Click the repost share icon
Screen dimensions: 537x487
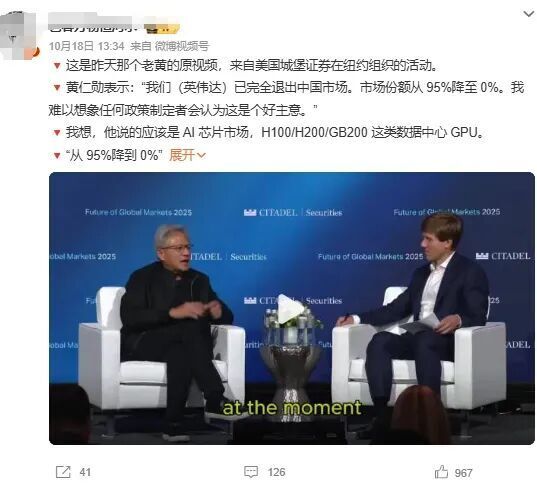[63, 472]
